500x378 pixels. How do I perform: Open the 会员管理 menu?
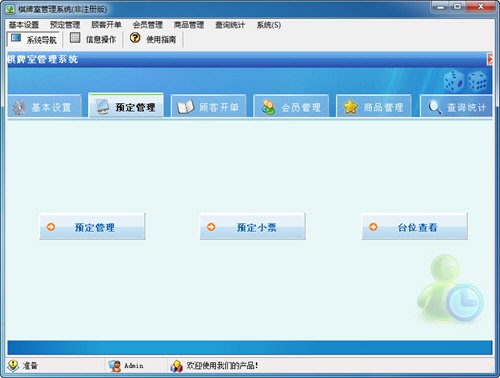148,25
